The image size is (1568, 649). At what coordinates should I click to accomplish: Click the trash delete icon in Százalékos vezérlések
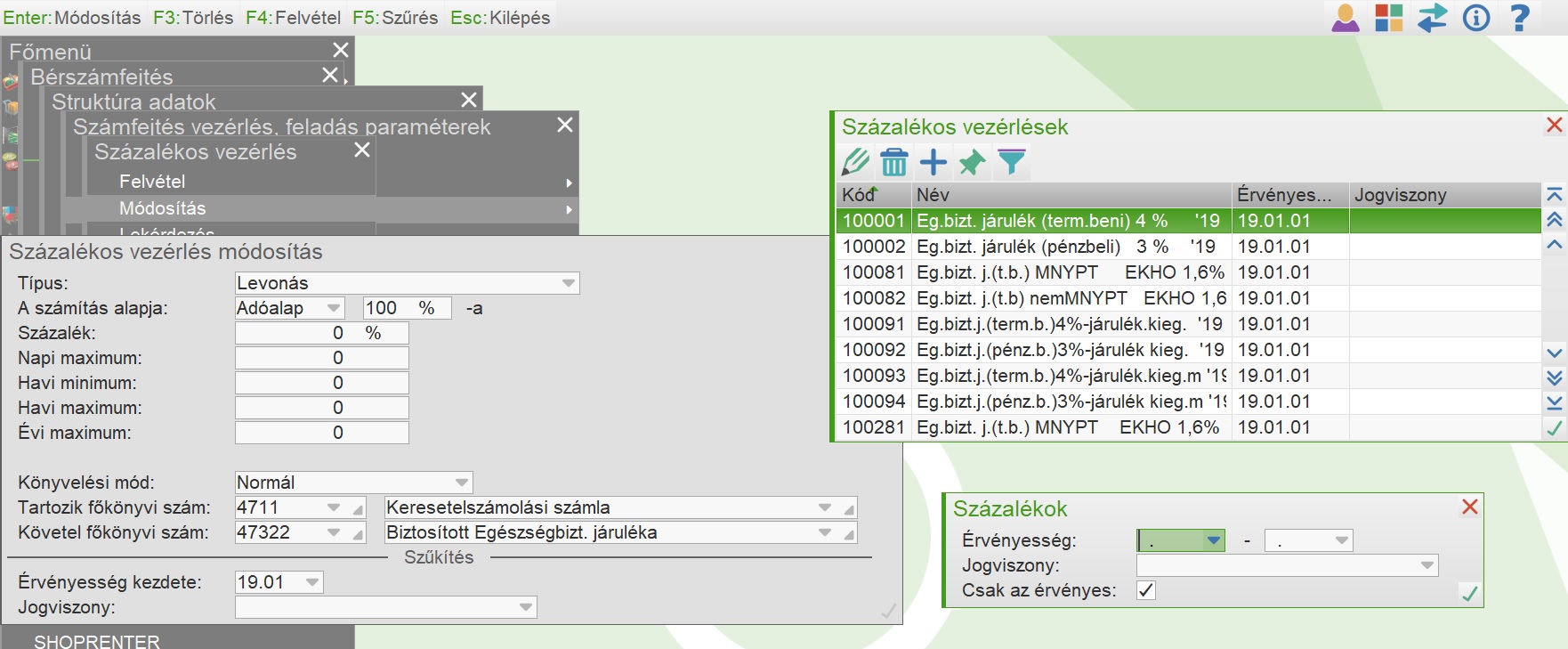click(894, 162)
